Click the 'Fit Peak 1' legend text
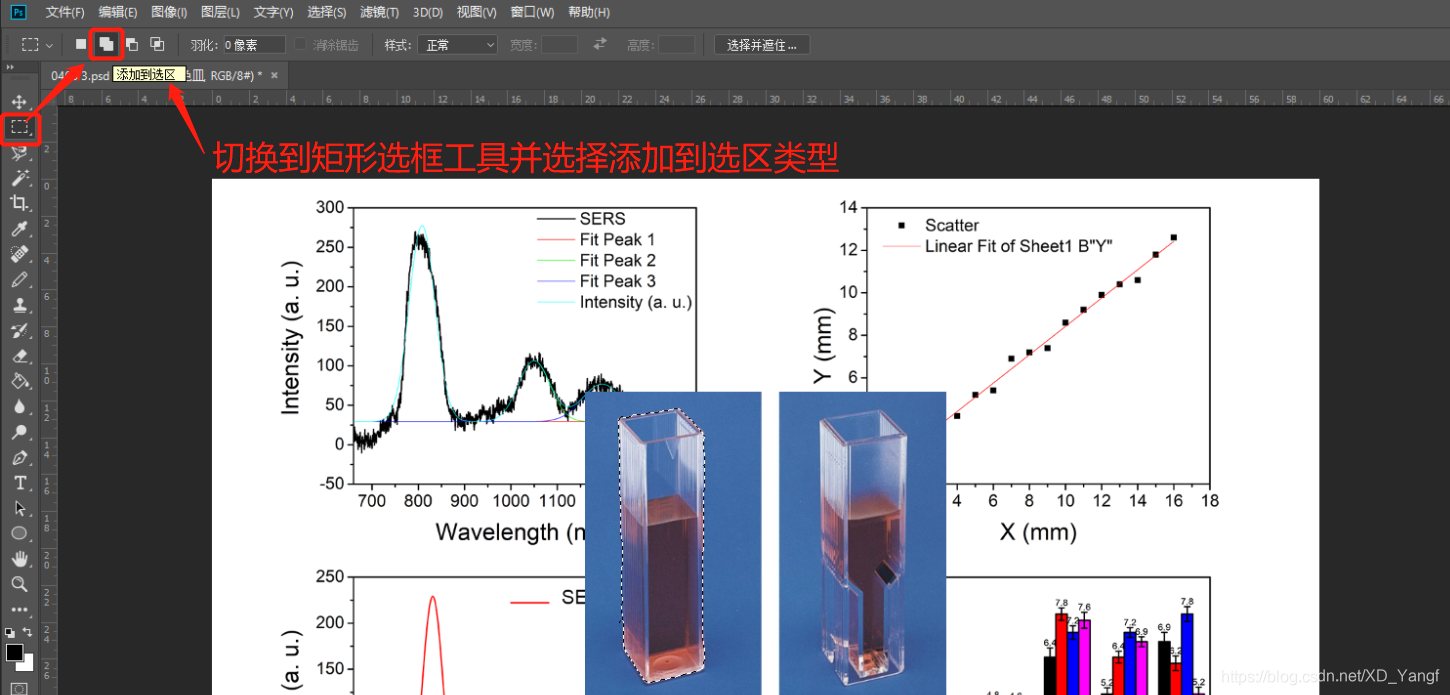 click(x=617, y=240)
